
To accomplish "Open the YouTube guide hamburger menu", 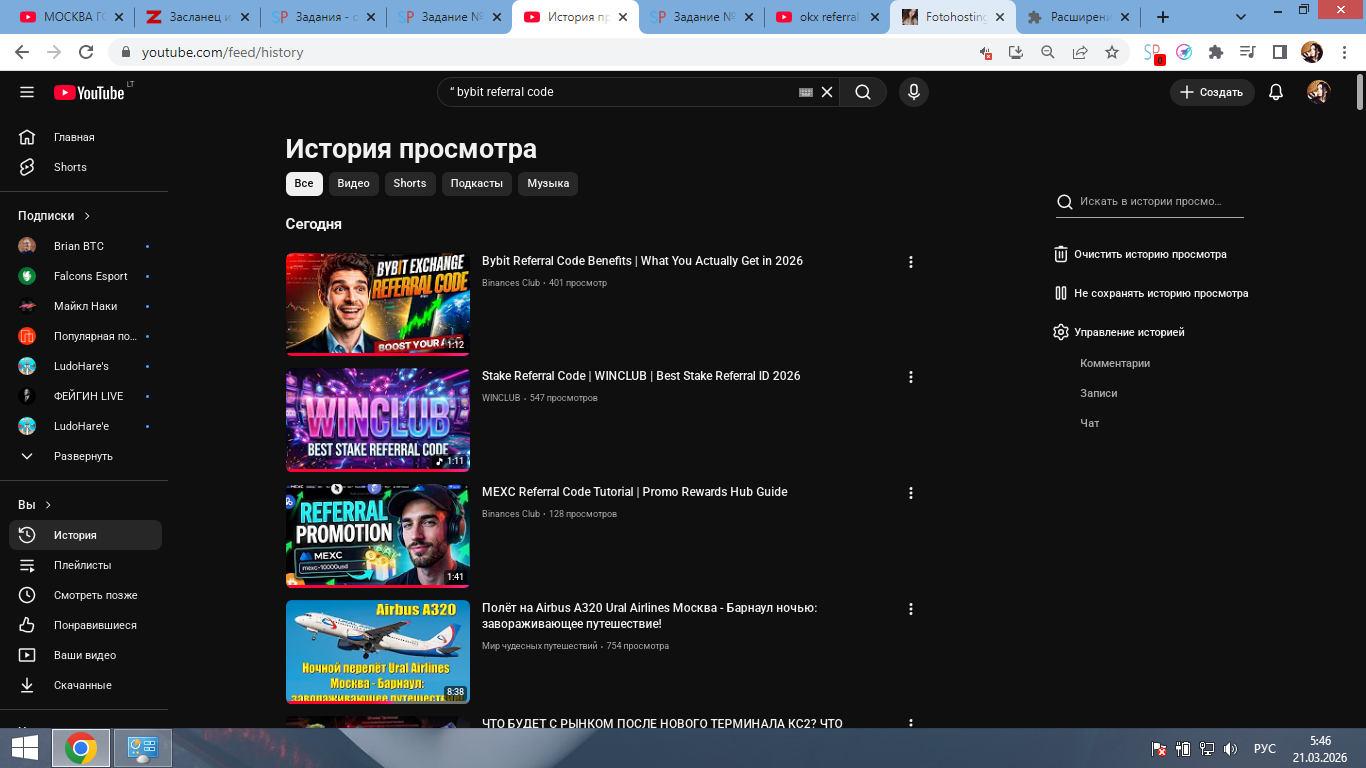I will pos(27,92).
